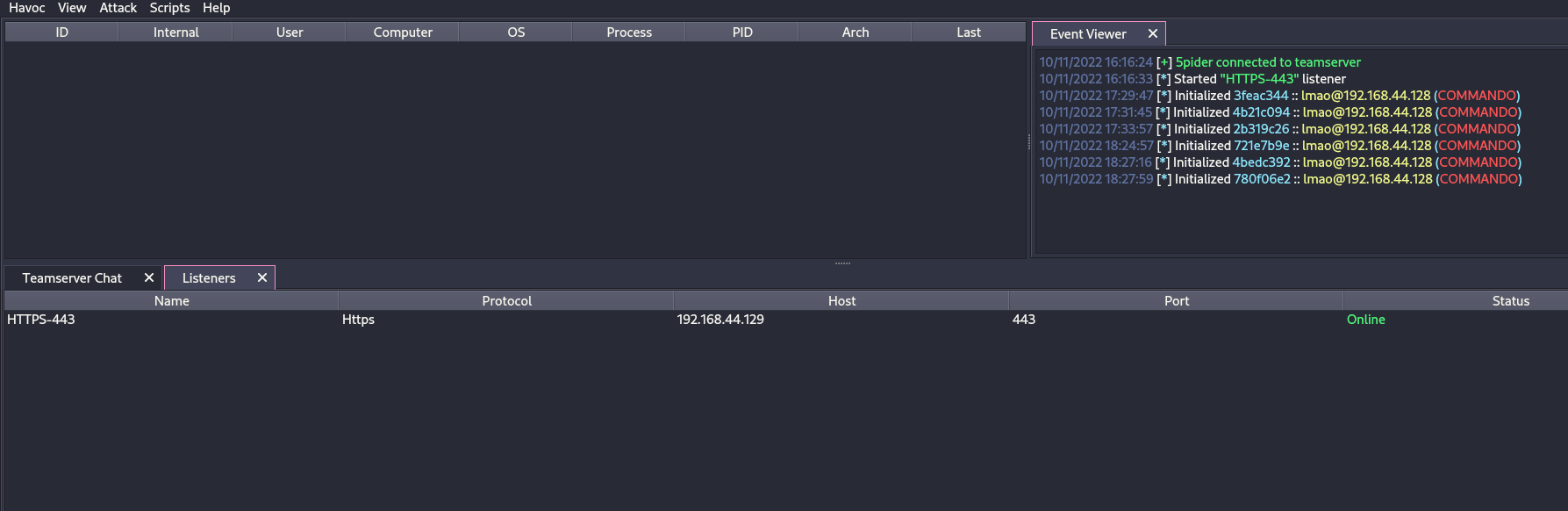The height and width of the screenshot is (511, 1568).
Task: Open the Havoc menu
Action: (x=26, y=8)
